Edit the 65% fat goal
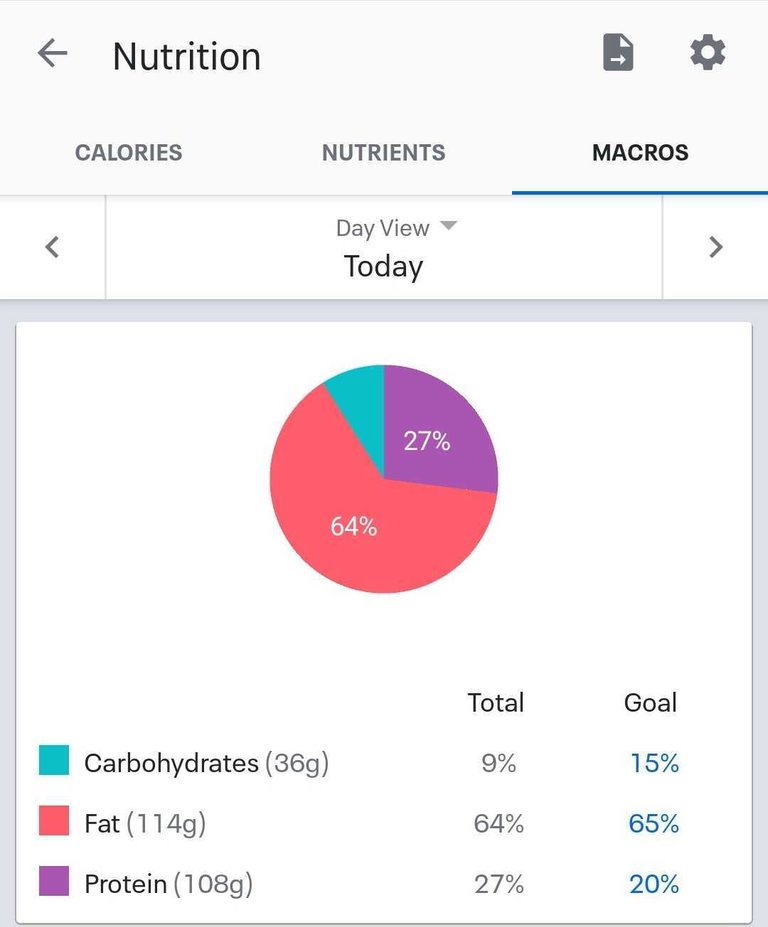This screenshot has width=768, height=927. coord(654,824)
